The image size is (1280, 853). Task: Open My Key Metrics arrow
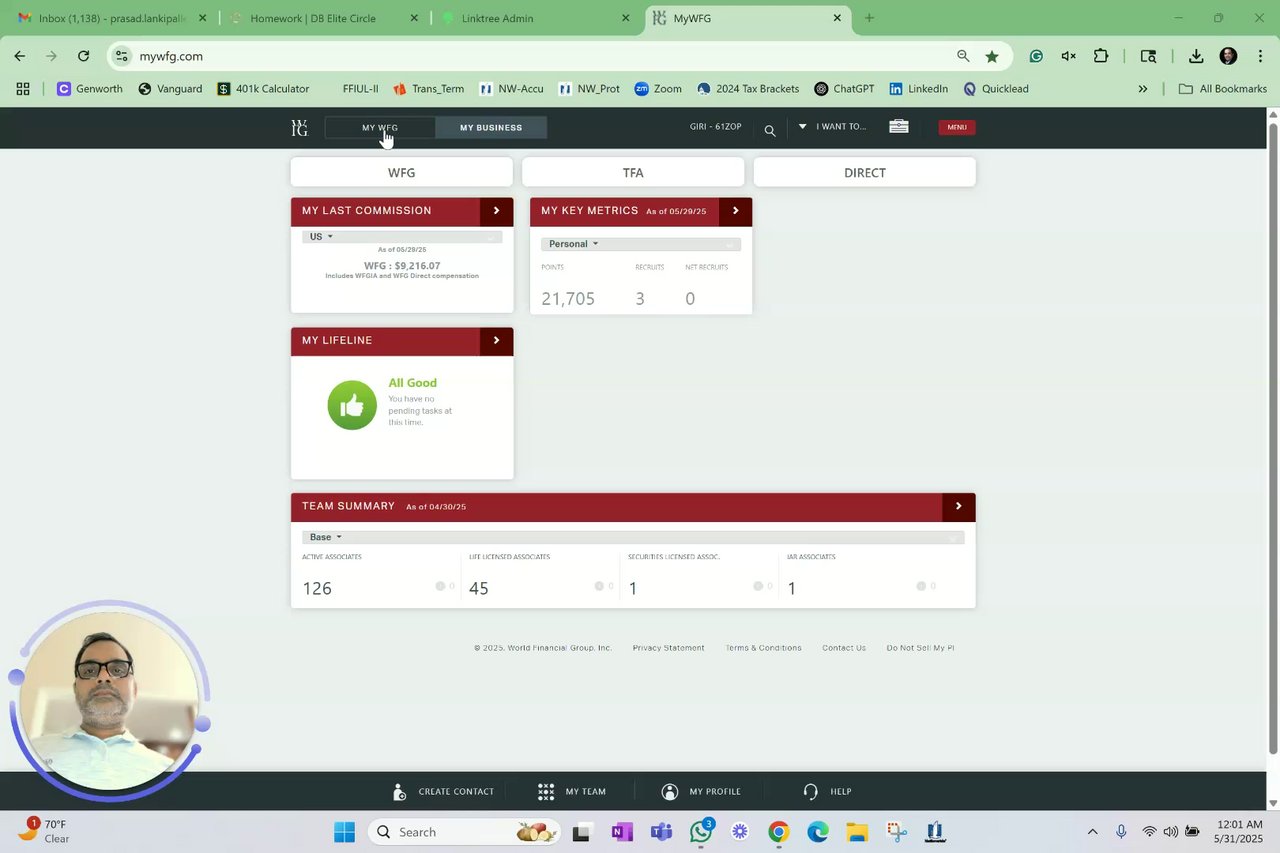[736, 211]
